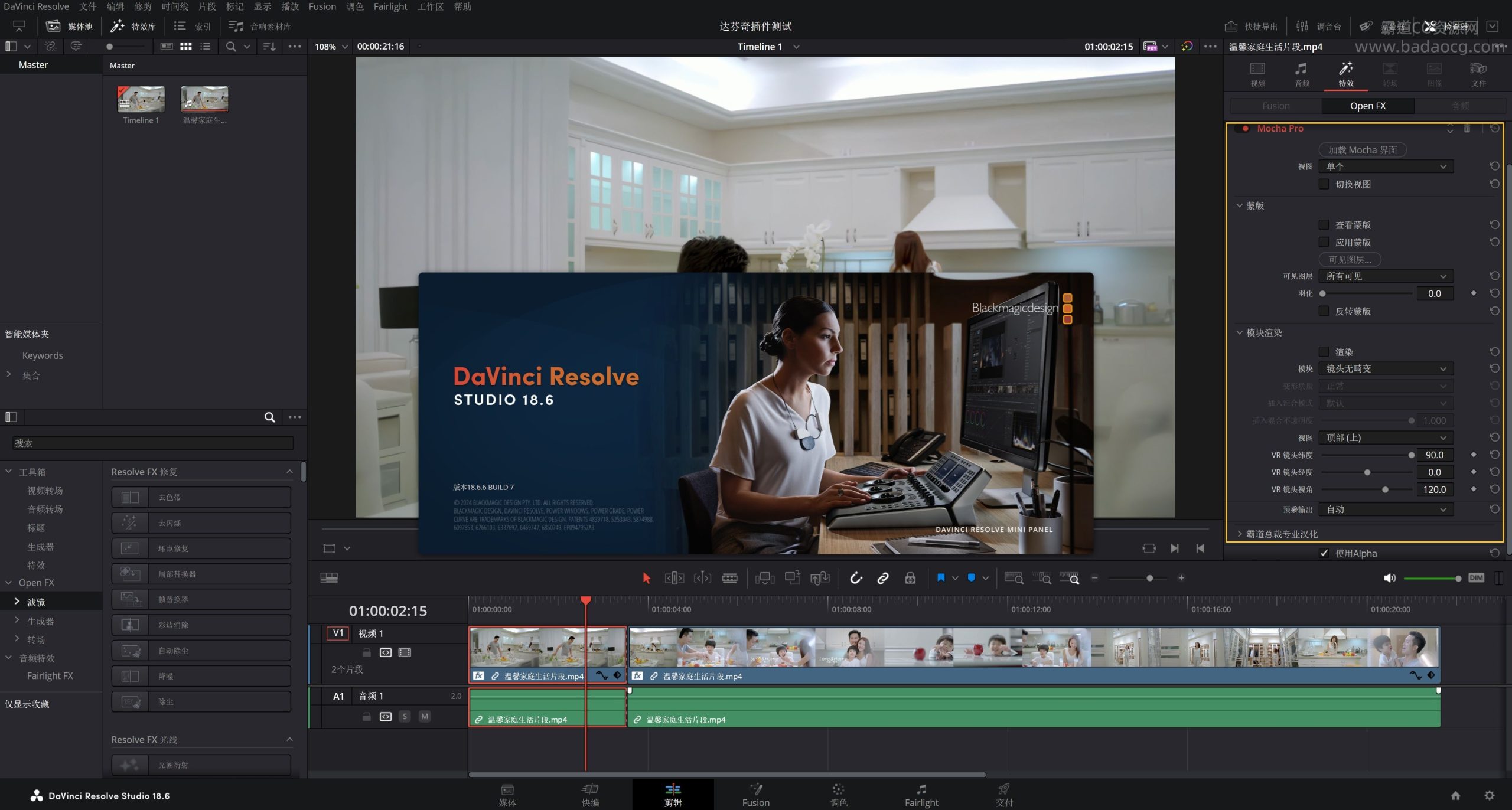This screenshot has width=1512, height=810.
Task: Collapse the 蒙版 section
Action: 1240,205
